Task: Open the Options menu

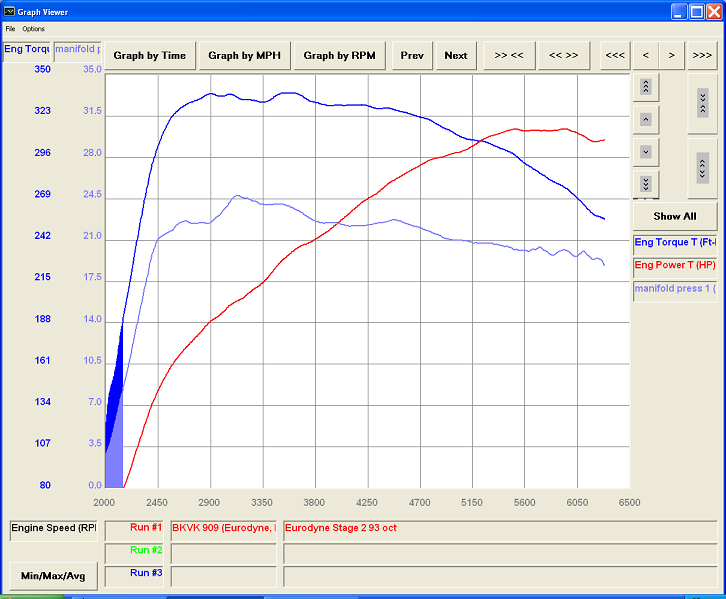Action: tap(34, 29)
